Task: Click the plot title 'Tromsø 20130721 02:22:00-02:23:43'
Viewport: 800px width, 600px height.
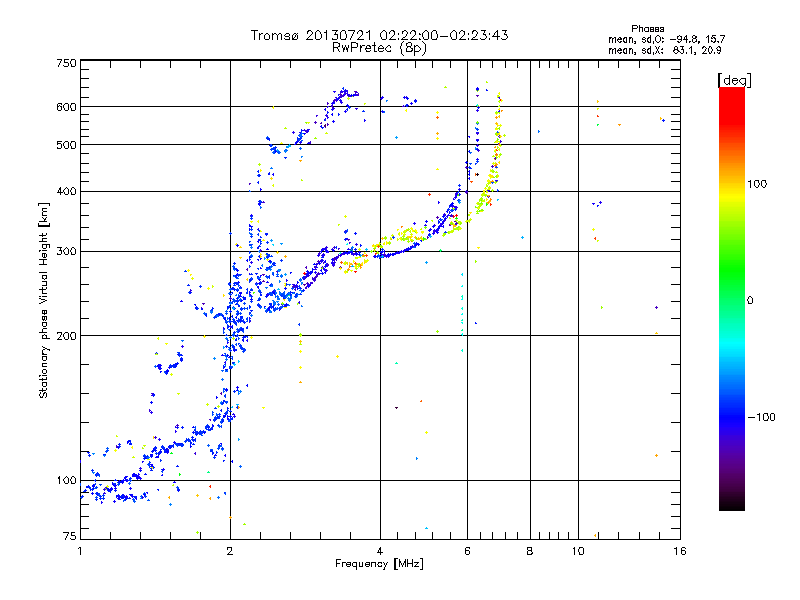Action: tap(380, 35)
